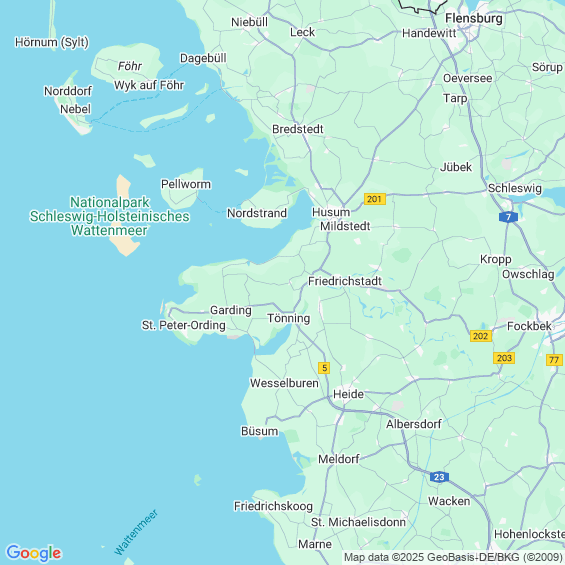Screen dimensions: 565x565
Task: Click the 203 road shield icon
Action: [x=504, y=358]
